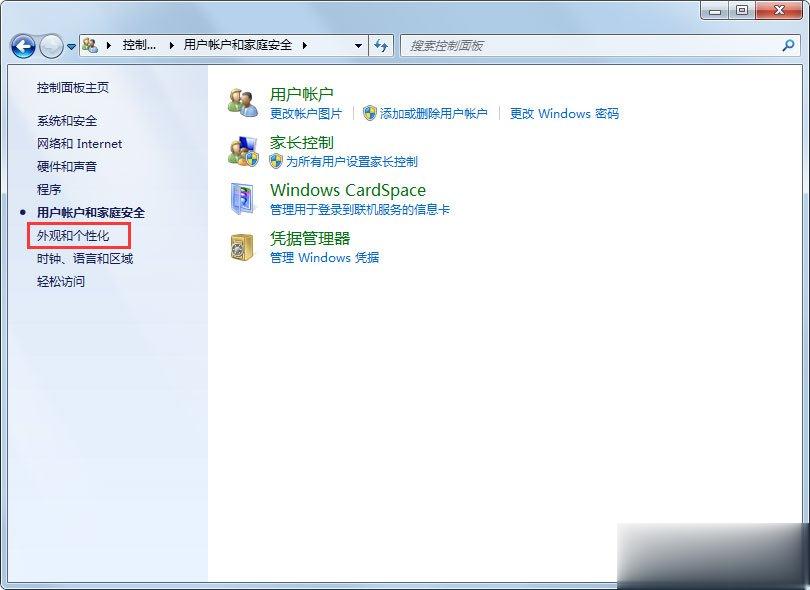Viewport: 810px width, 590px height.
Task: Expand arrow after 用户帐户和家庭安全 breadcrumb
Action: [x=305, y=45]
